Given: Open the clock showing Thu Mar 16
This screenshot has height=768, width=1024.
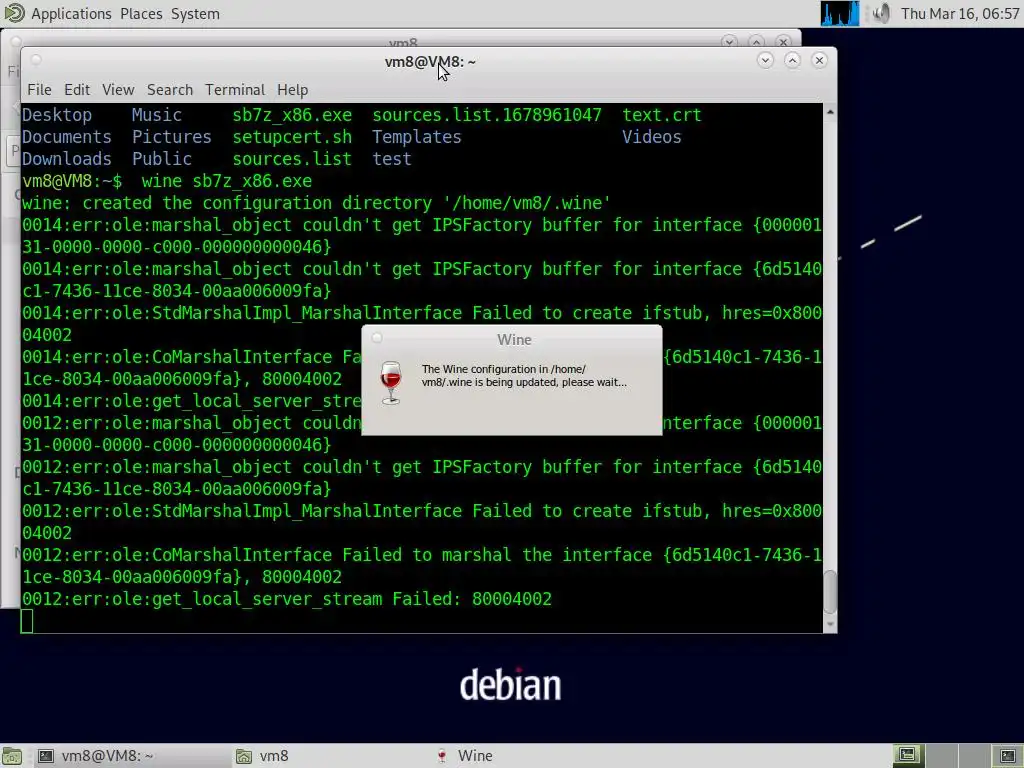Looking at the screenshot, I should 959,14.
